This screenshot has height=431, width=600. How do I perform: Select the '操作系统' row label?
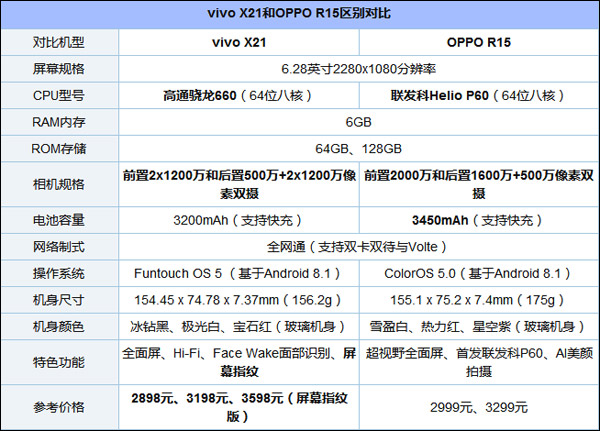point(59,273)
